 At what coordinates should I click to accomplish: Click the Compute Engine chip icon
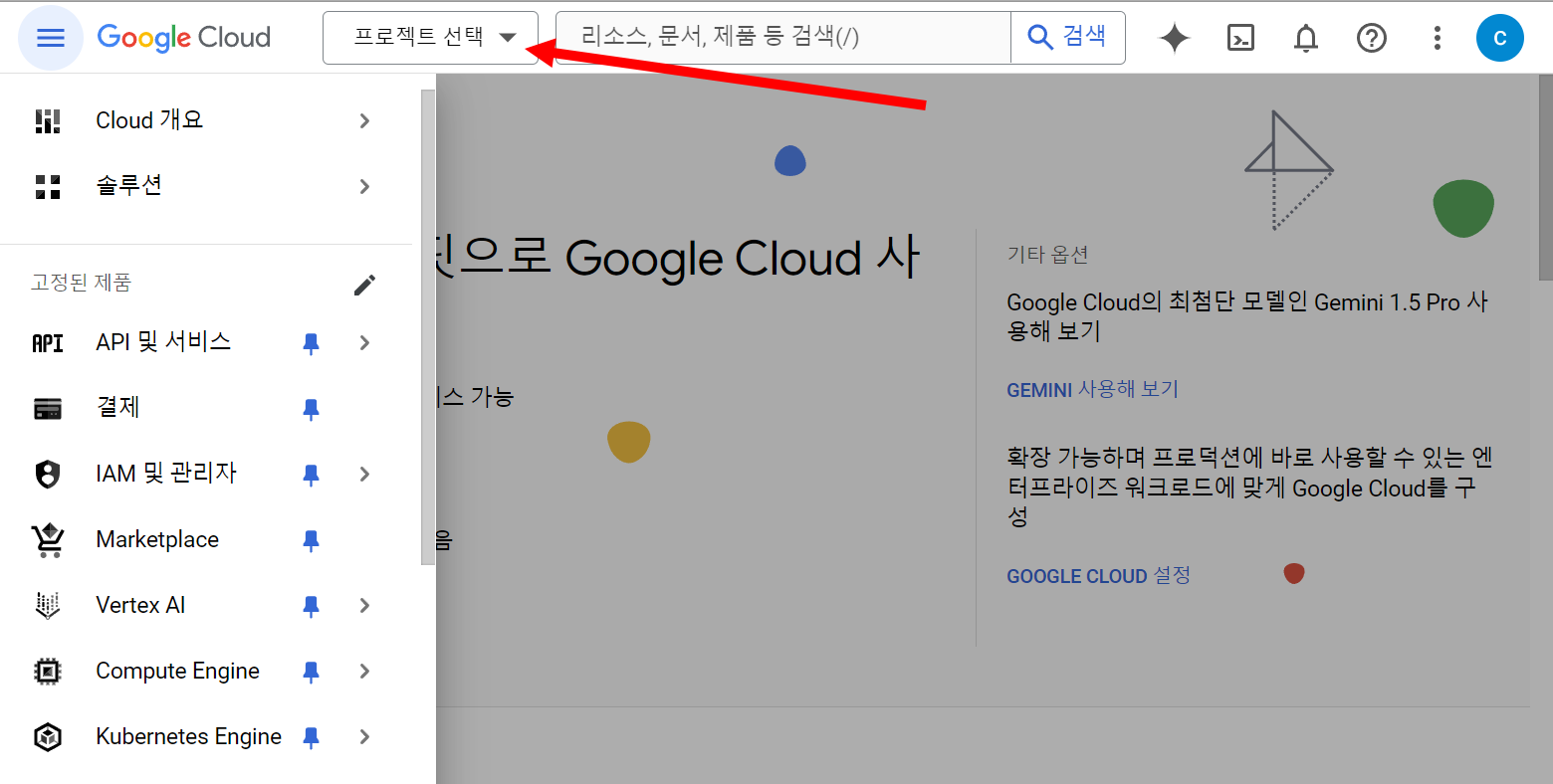pos(48,672)
